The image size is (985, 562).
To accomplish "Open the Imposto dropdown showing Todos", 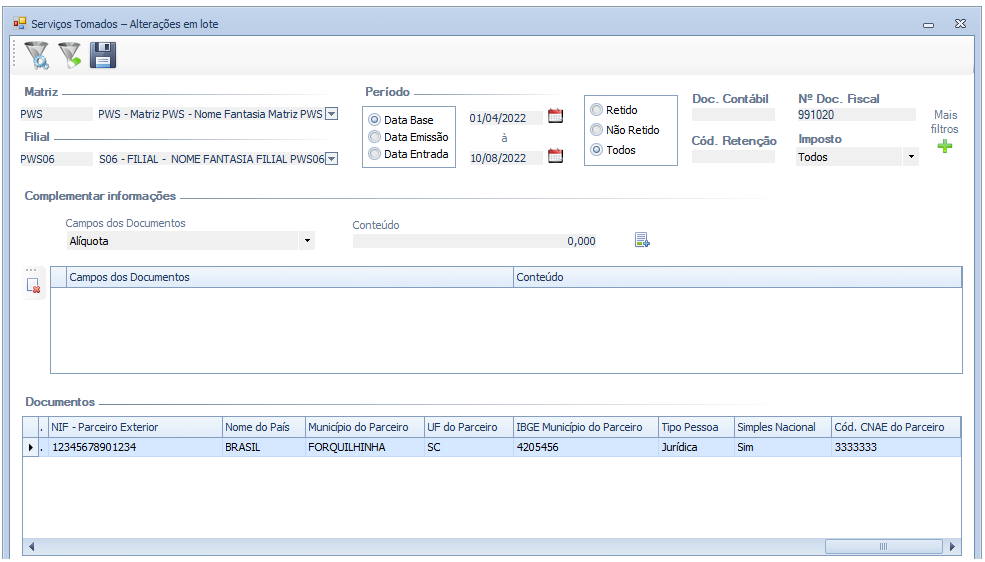I will [x=910, y=157].
